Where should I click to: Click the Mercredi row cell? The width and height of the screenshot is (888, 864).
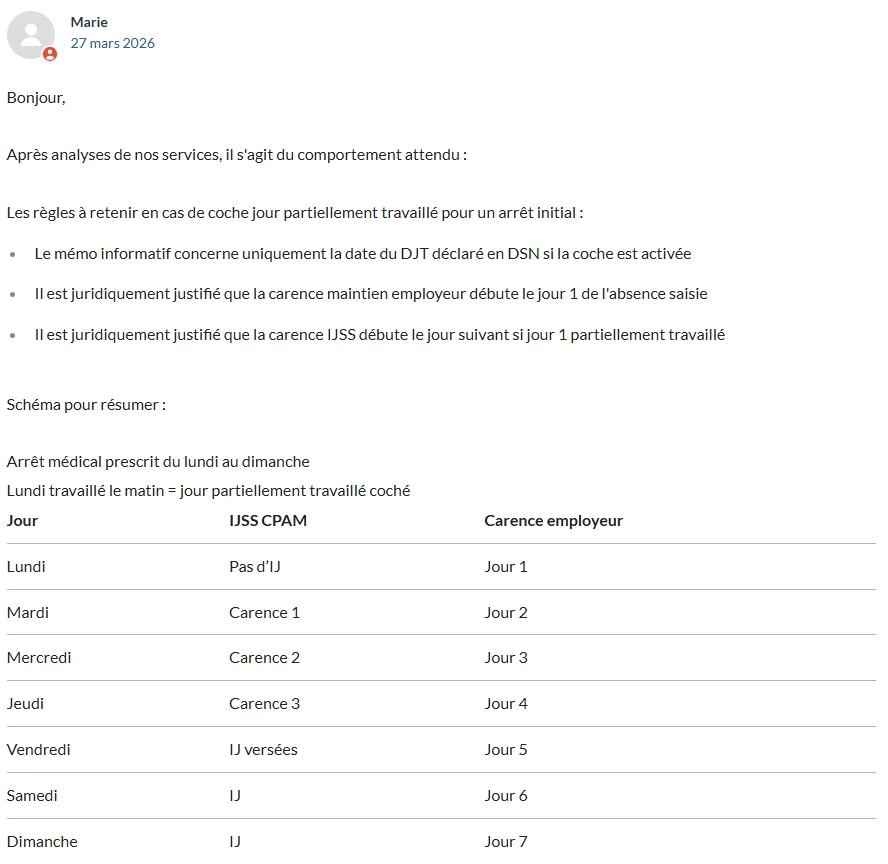click(39, 657)
